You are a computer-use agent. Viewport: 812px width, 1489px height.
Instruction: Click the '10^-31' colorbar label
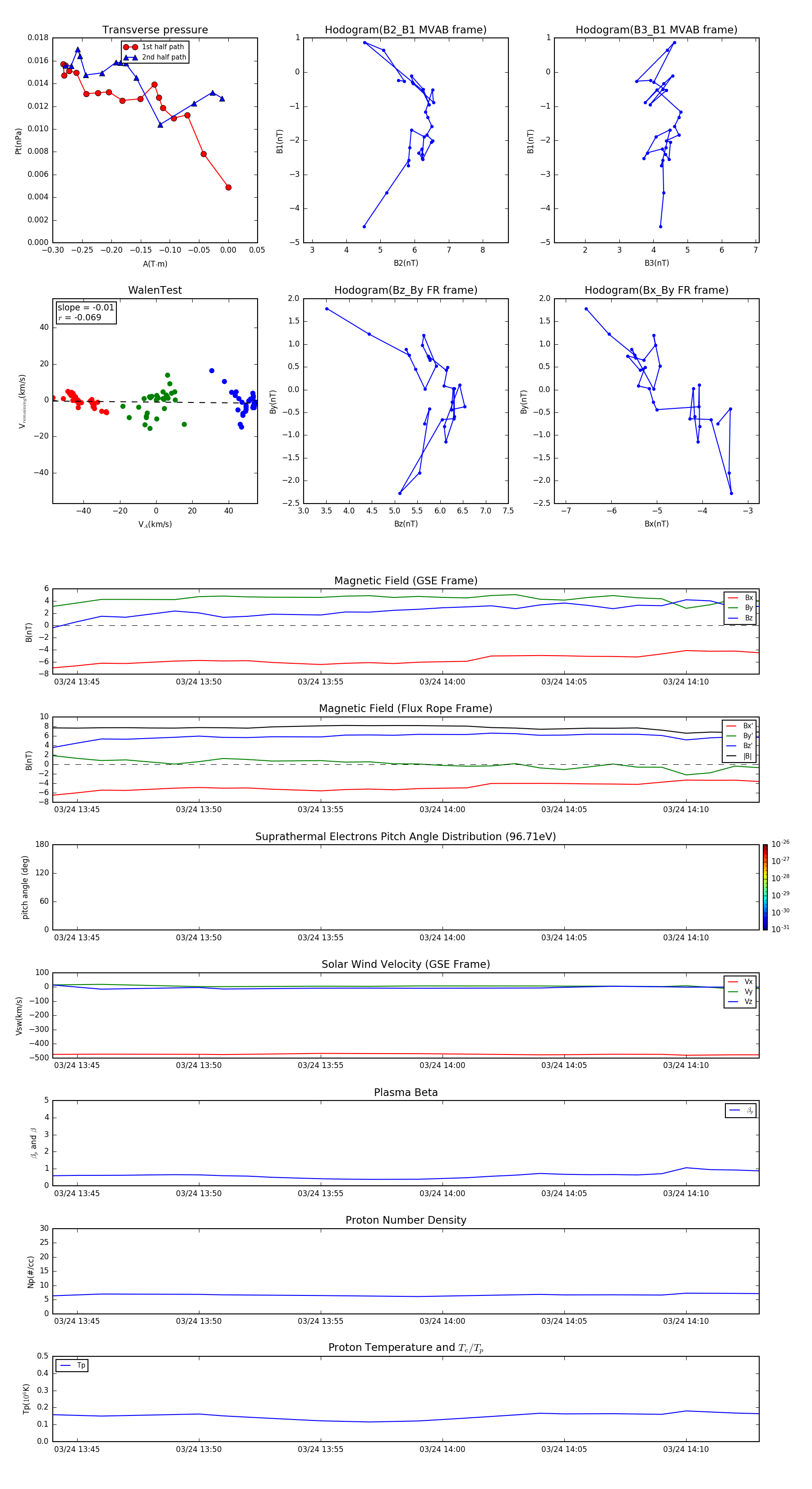tap(780, 929)
